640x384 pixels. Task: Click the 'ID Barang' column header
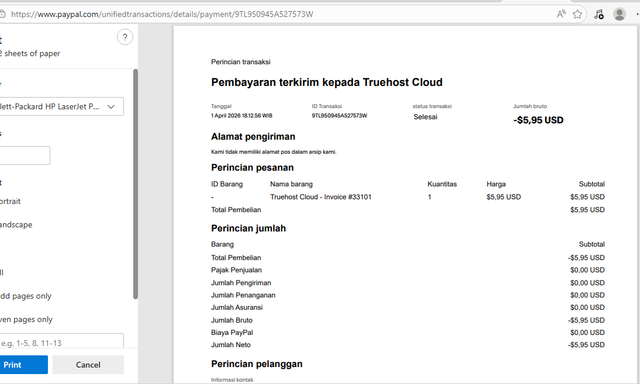point(227,184)
